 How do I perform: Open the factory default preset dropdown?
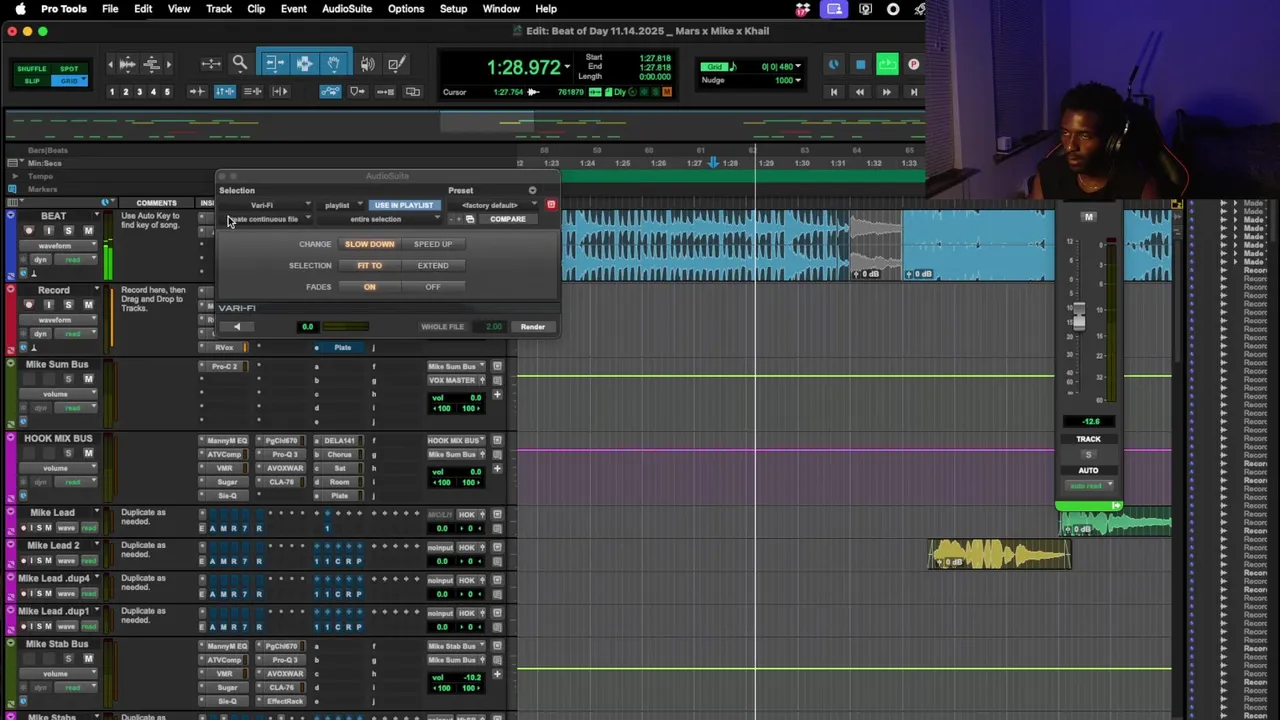(x=493, y=205)
